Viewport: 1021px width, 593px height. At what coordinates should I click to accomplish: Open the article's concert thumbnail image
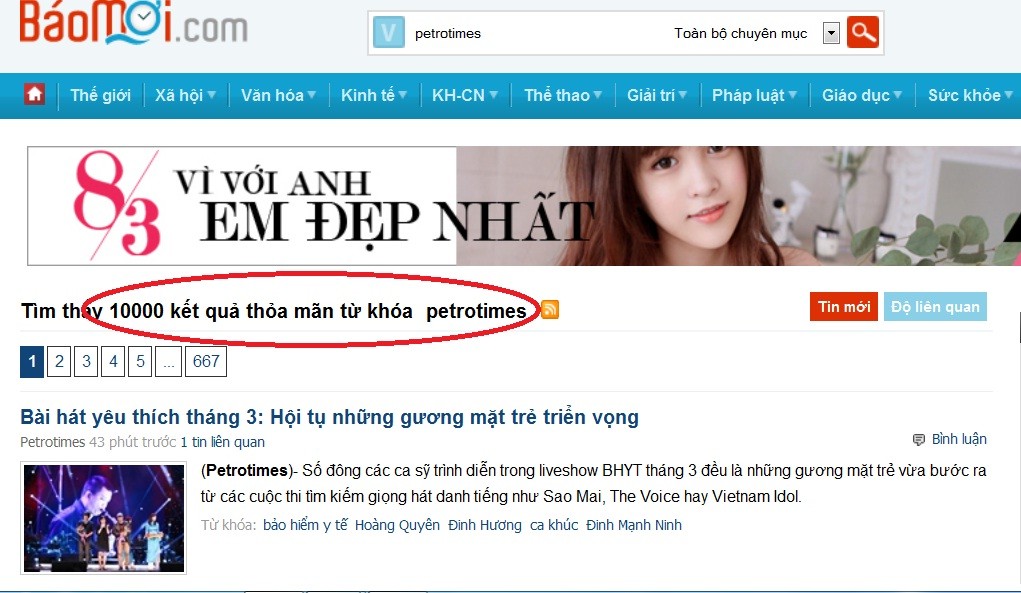tap(104, 517)
